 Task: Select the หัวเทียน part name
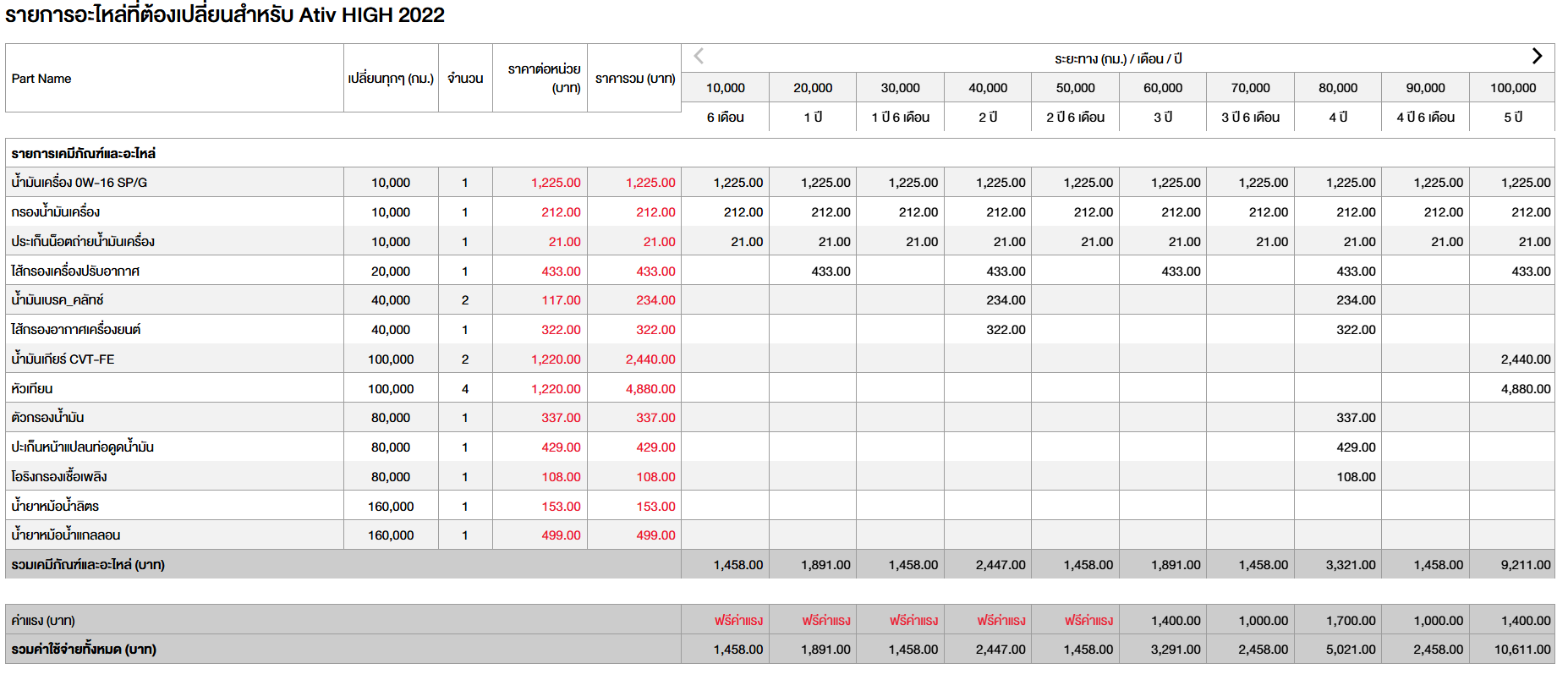point(32,389)
